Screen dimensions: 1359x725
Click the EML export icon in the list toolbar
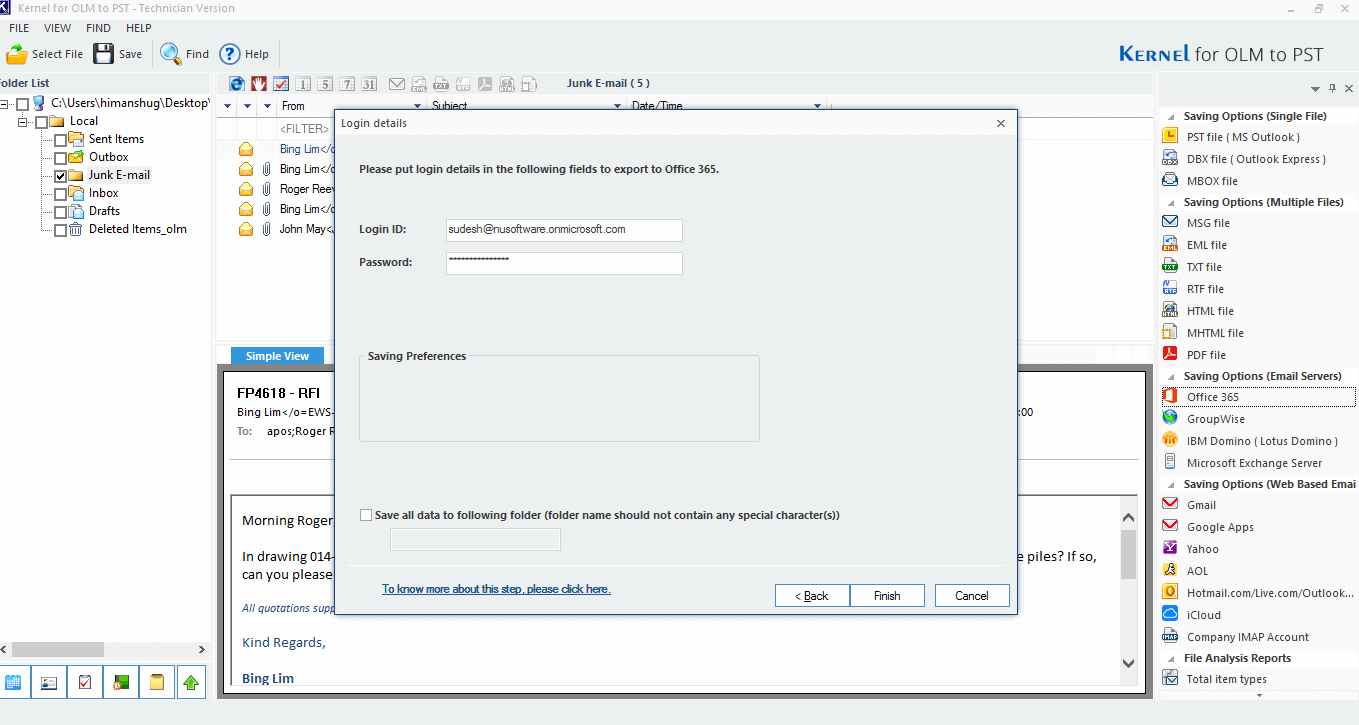point(419,84)
